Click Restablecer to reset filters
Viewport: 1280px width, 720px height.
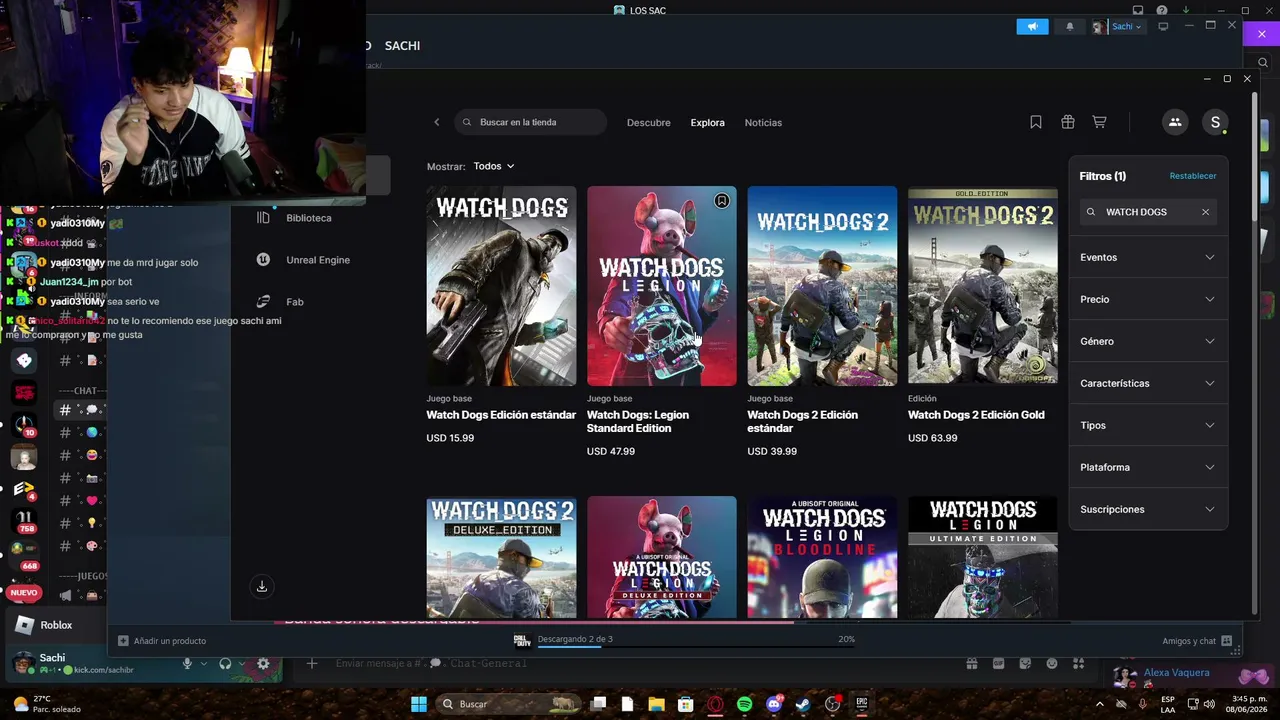click(1193, 176)
